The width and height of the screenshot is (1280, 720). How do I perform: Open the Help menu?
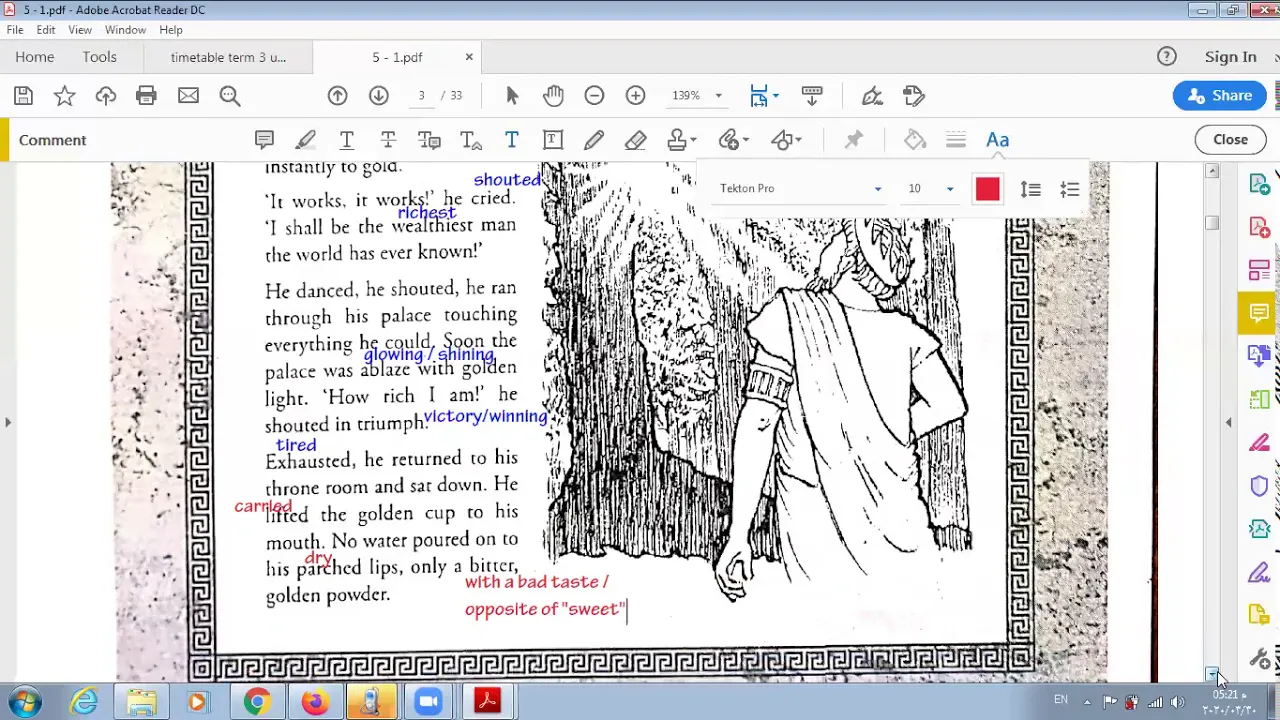[171, 30]
